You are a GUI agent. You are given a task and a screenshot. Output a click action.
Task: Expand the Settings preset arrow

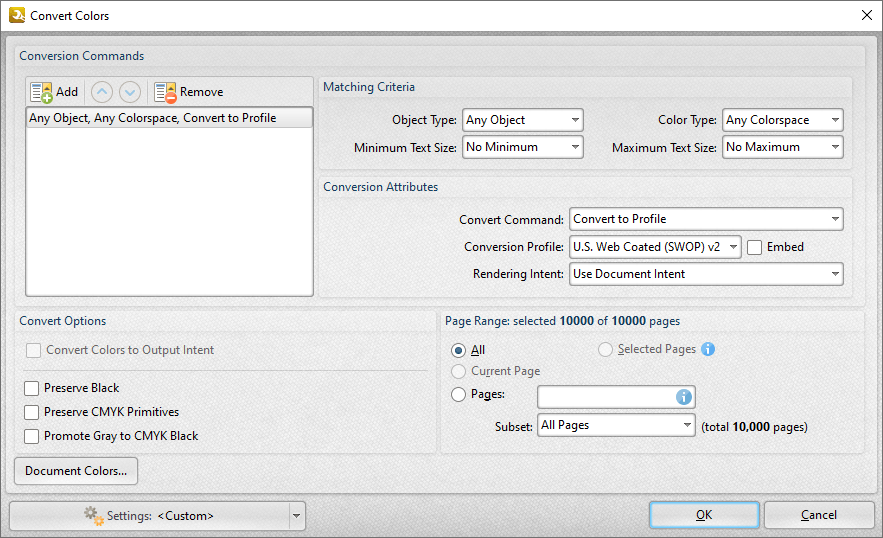tap(297, 516)
